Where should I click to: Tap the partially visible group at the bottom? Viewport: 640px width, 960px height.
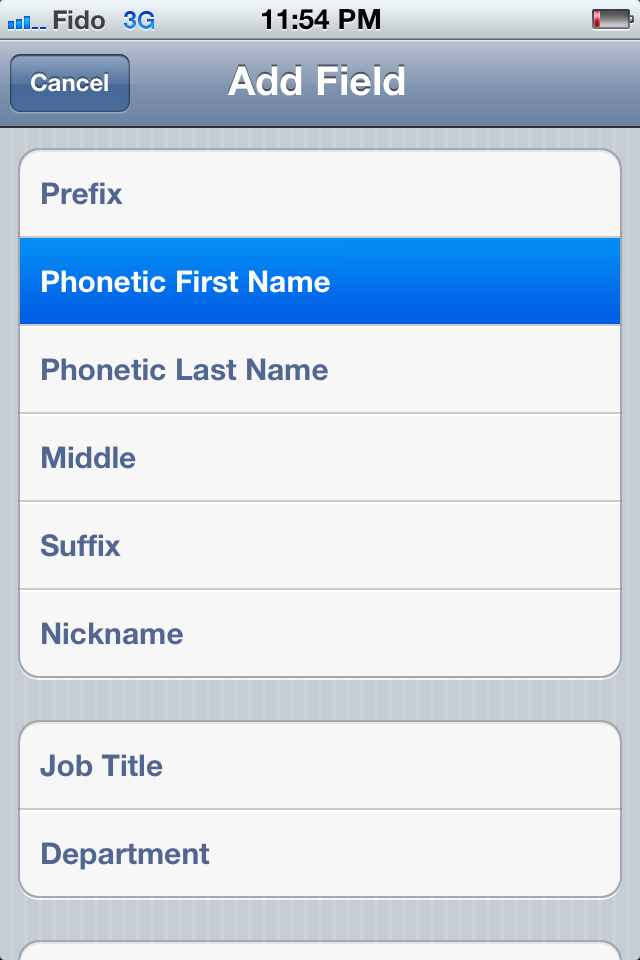pos(320,951)
